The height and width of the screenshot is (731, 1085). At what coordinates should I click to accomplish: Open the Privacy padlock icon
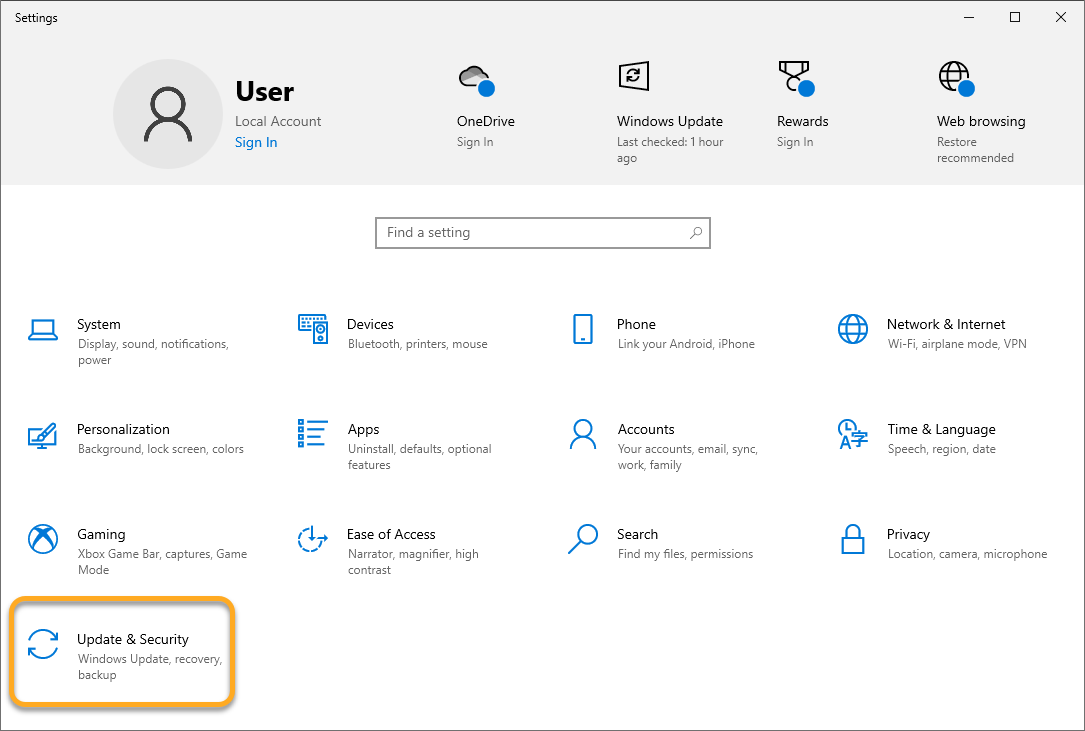point(853,539)
